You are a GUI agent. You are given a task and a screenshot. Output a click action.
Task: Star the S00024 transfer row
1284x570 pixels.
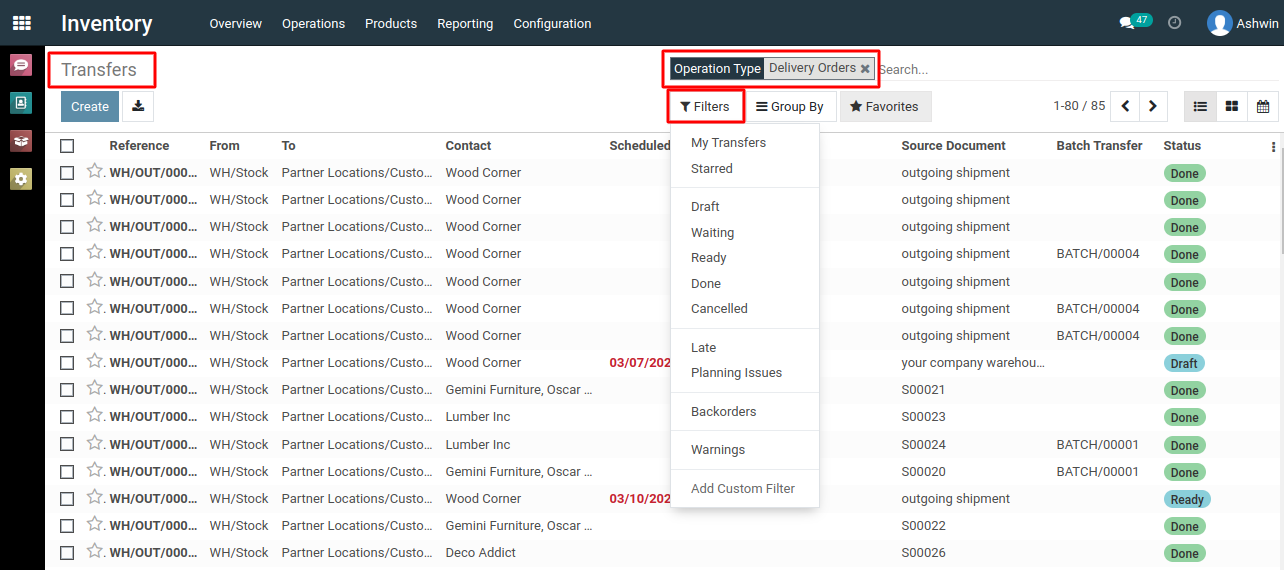(x=95, y=443)
